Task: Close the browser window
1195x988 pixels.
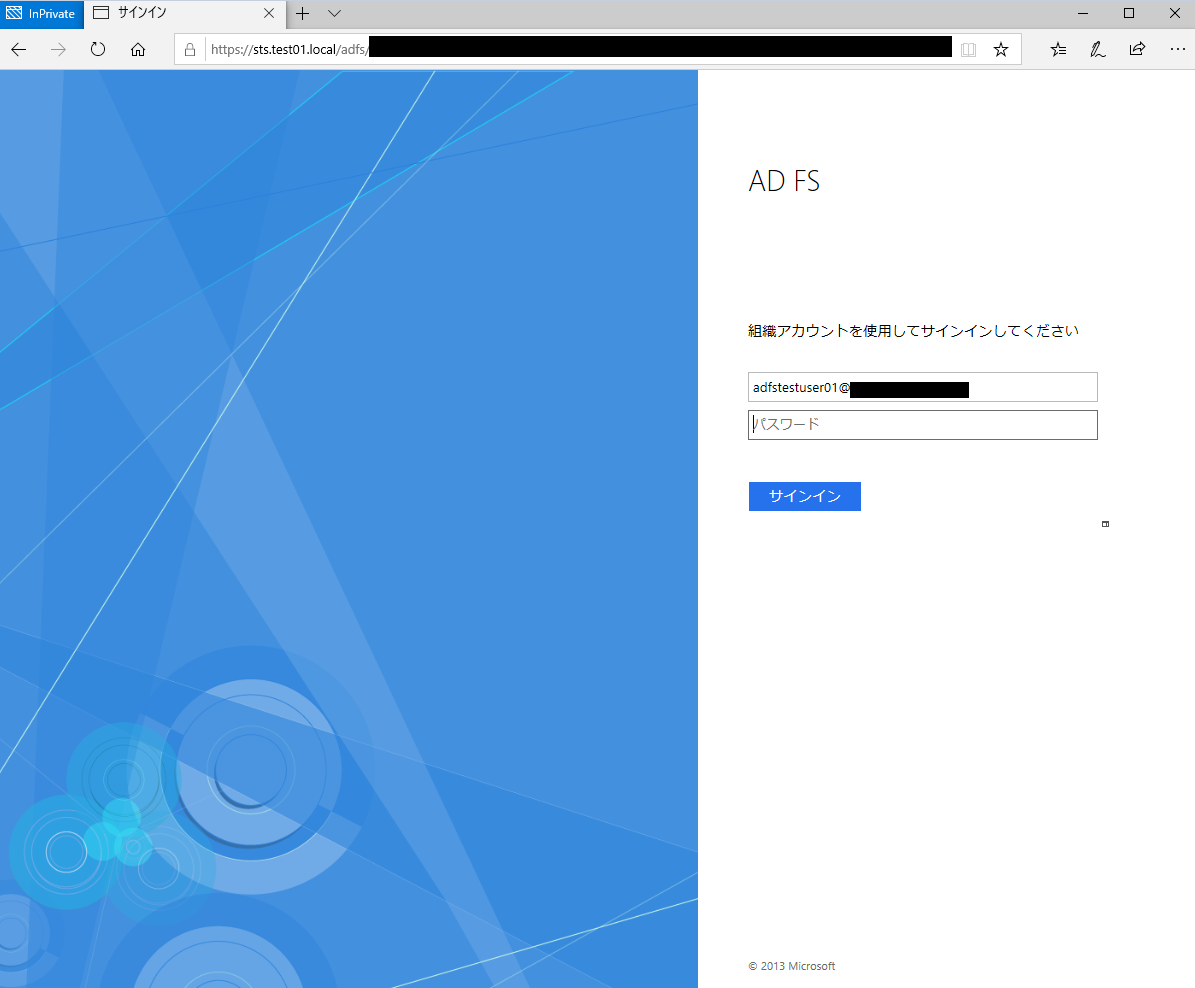Action: click(1174, 14)
